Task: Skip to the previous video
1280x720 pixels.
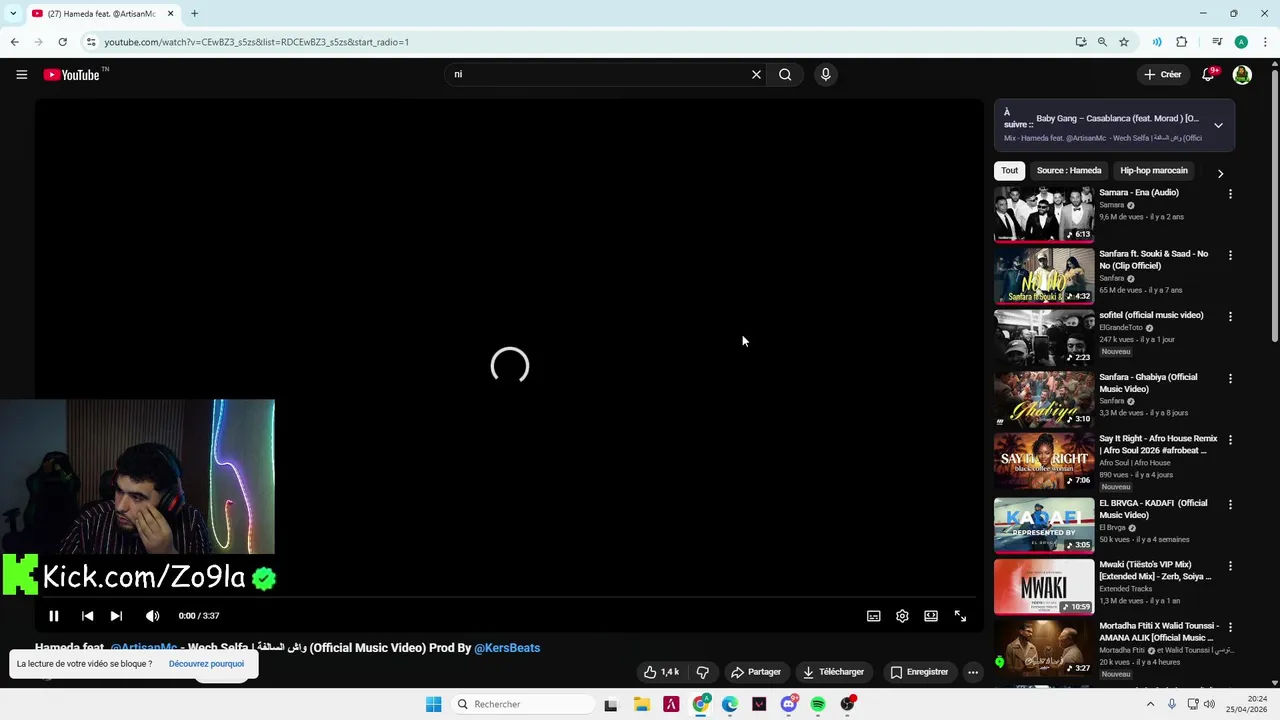Action: 87,616
